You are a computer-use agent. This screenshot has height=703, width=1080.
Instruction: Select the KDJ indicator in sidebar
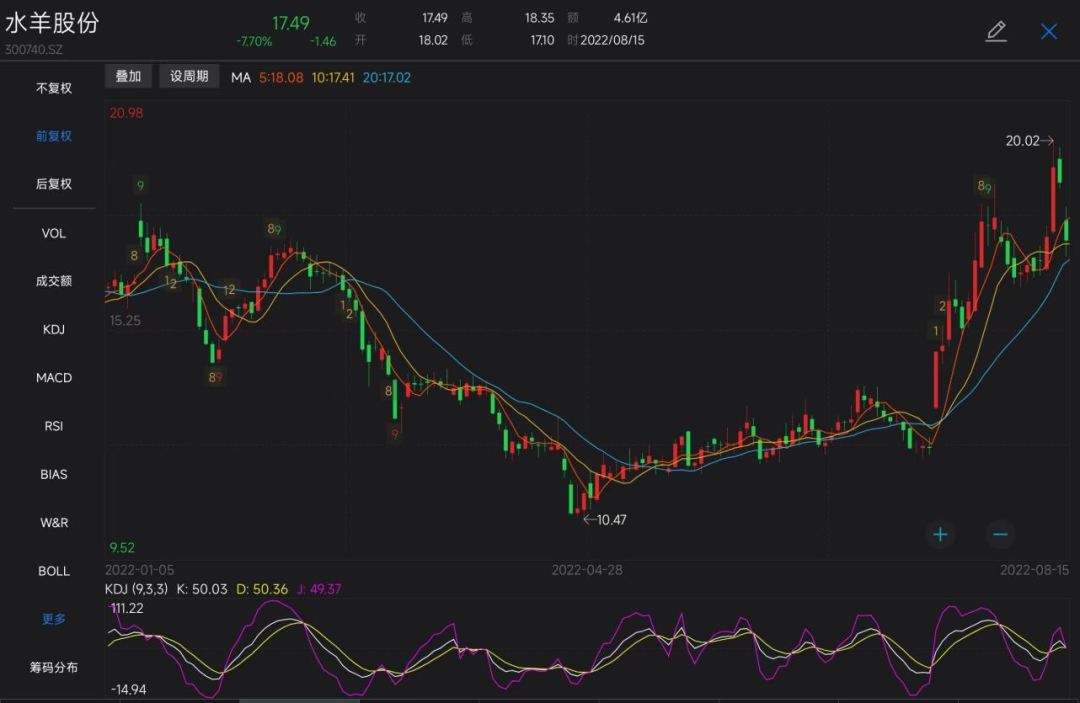pos(54,329)
